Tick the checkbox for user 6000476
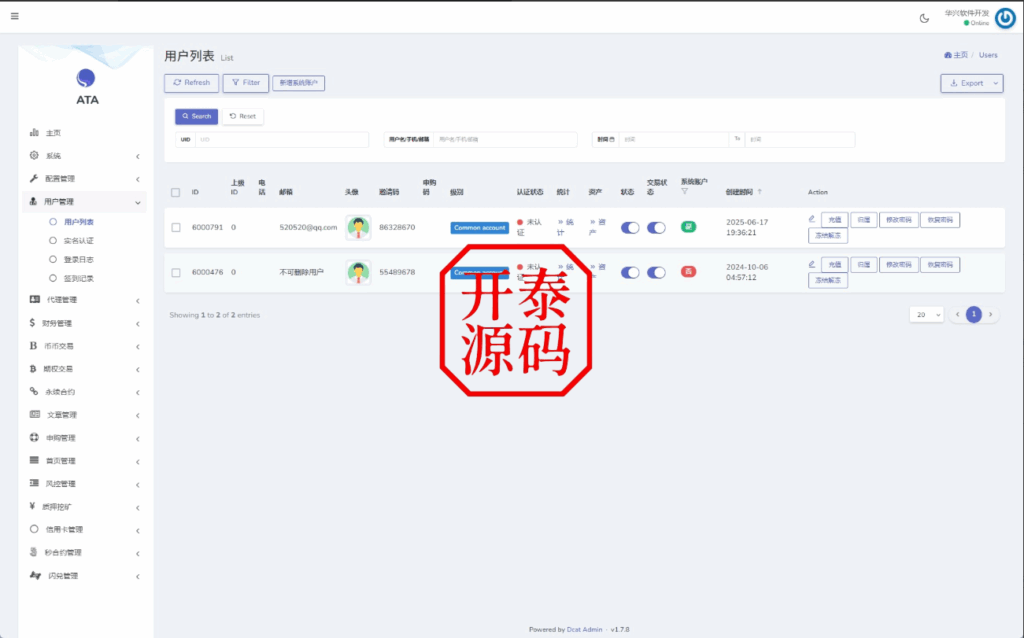The image size is (1024, 638). click(176, 272)
